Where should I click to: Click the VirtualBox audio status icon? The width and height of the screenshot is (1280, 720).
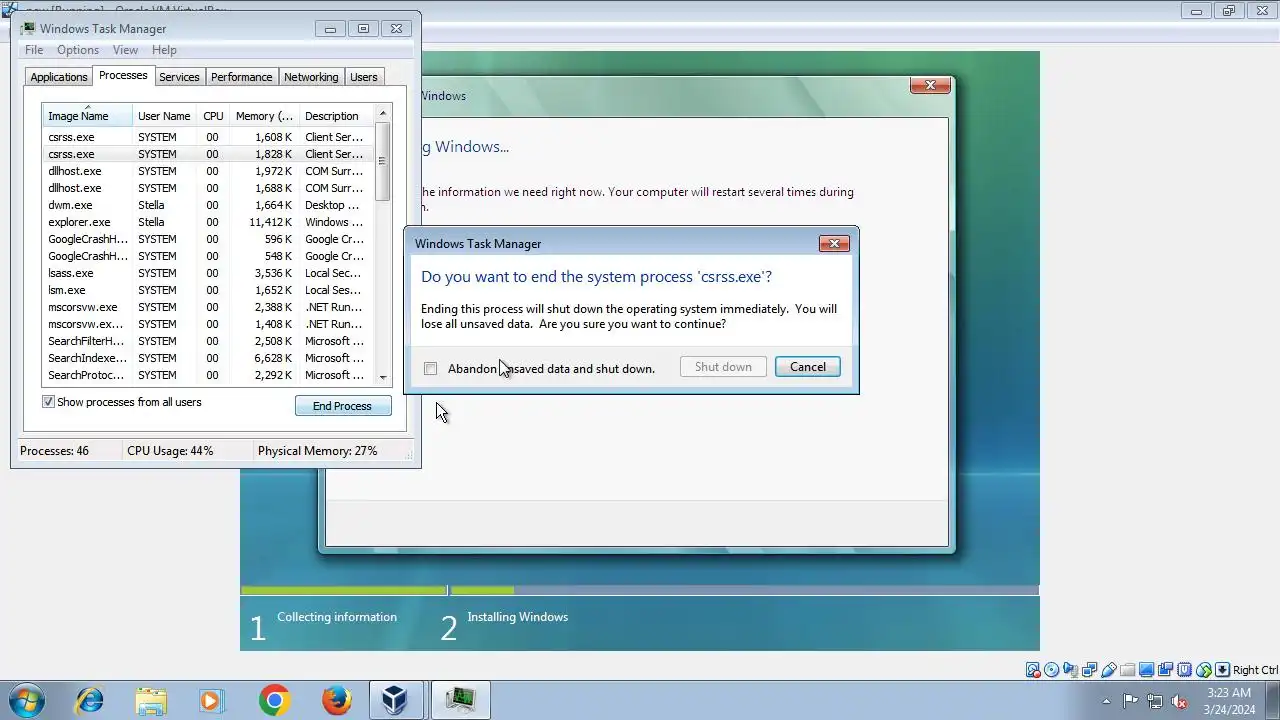[1070, 670]
